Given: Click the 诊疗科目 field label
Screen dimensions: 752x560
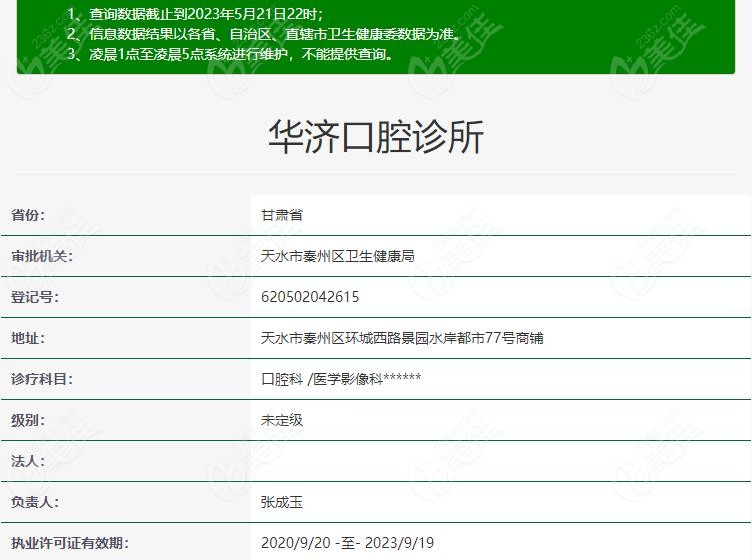Looking at the screenshot, I should click(42, 379).
